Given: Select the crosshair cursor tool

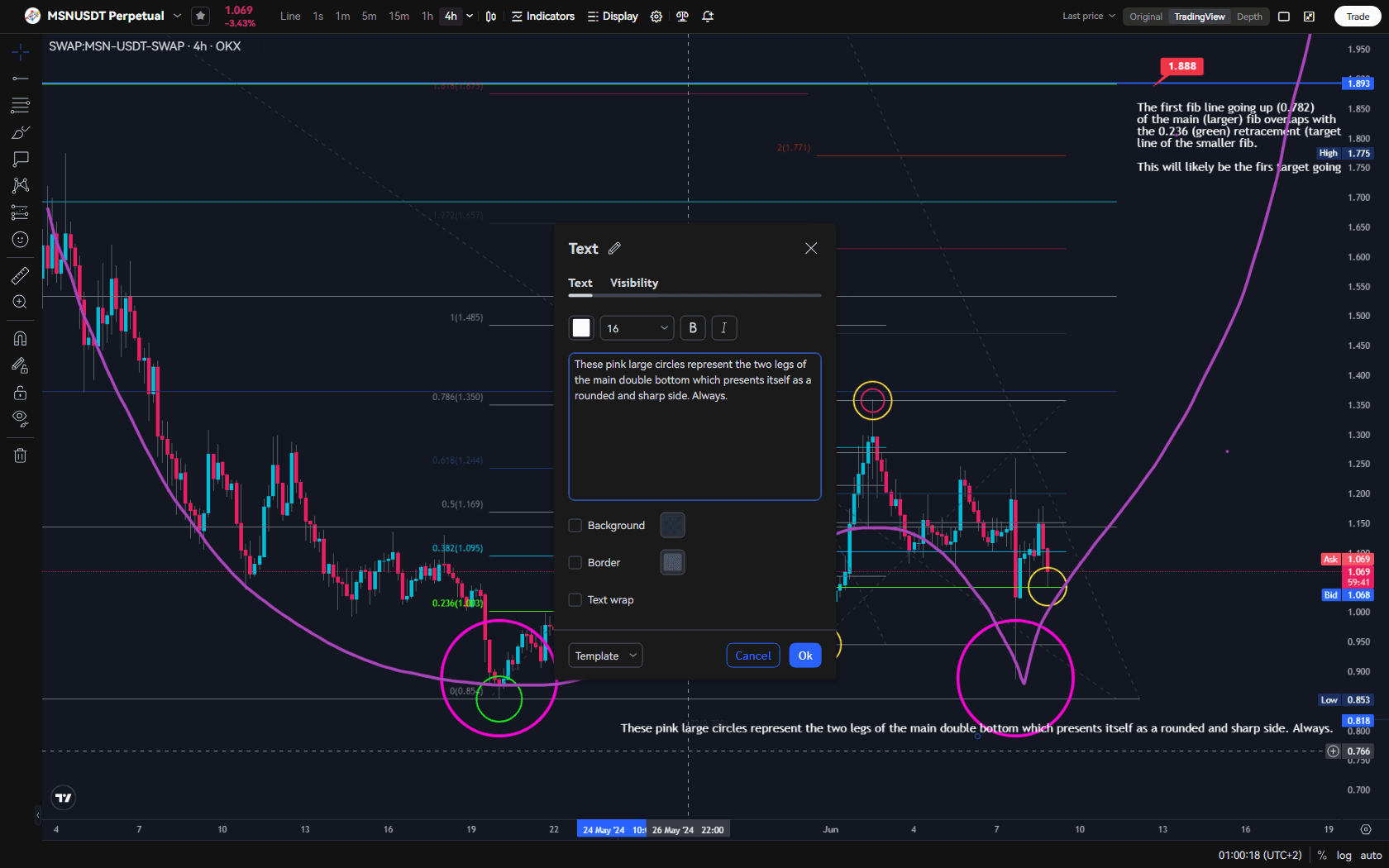Looking at the screenshot, I should click(x=21, y=52).
